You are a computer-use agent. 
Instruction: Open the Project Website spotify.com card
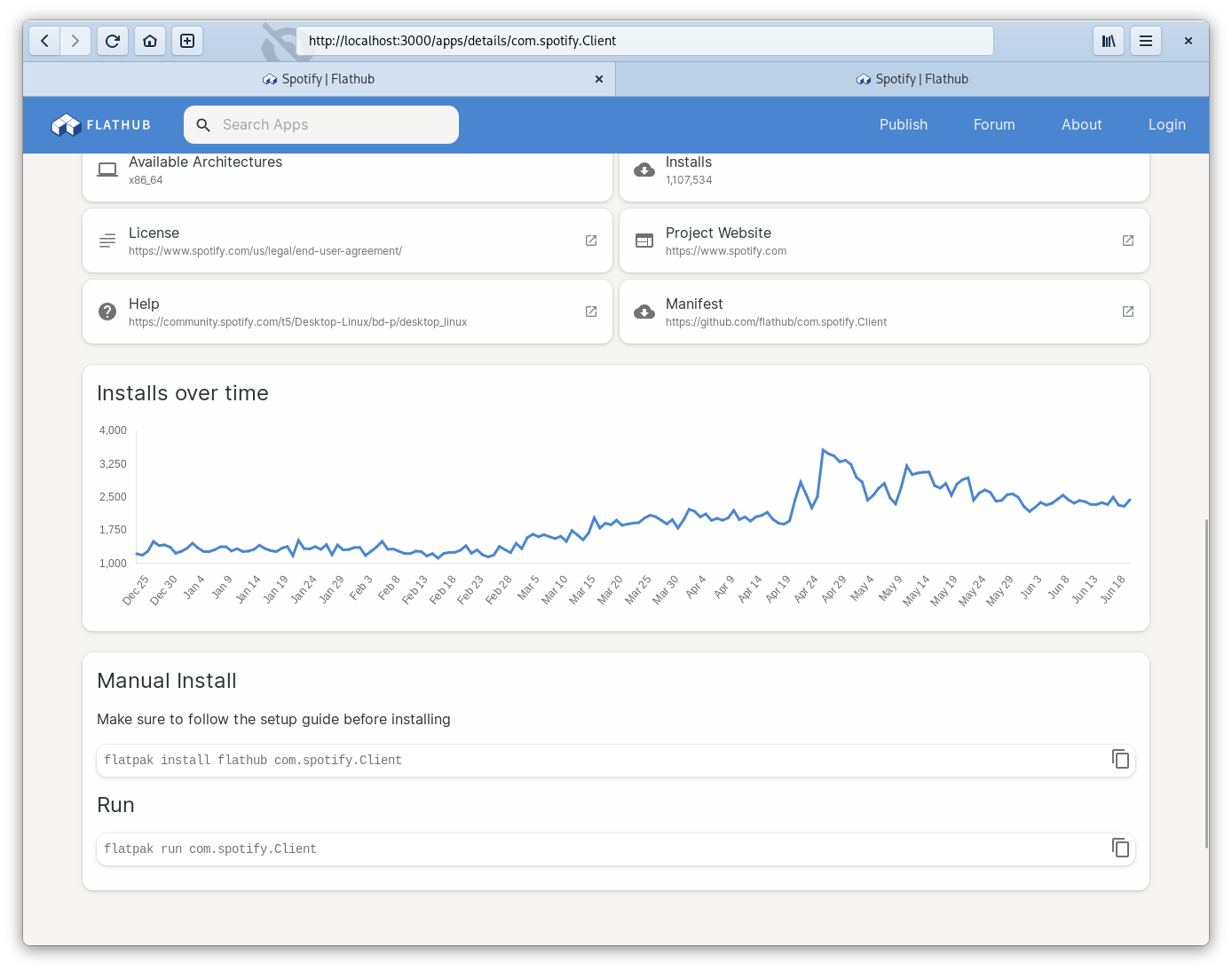884,241
